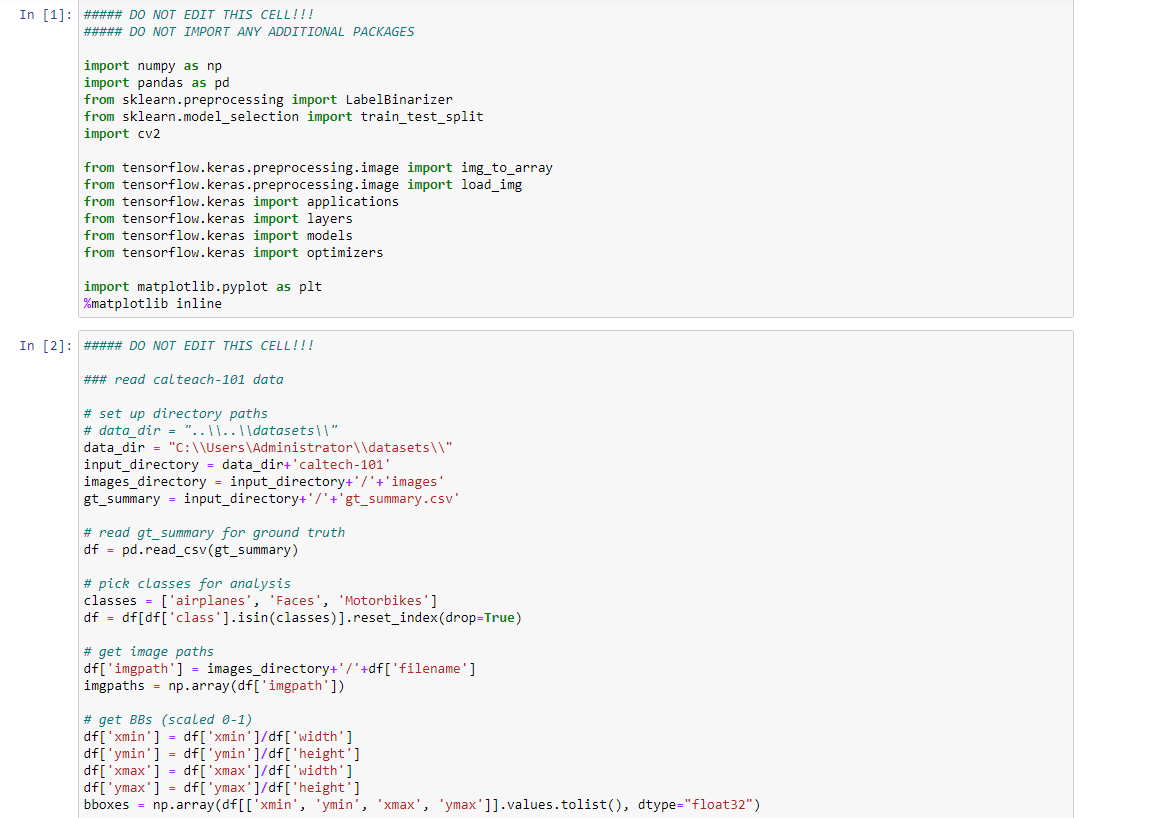Screen dimensions: 1152x818
Task: Click the 'get image paths' comment
Action: coord(149,650)
